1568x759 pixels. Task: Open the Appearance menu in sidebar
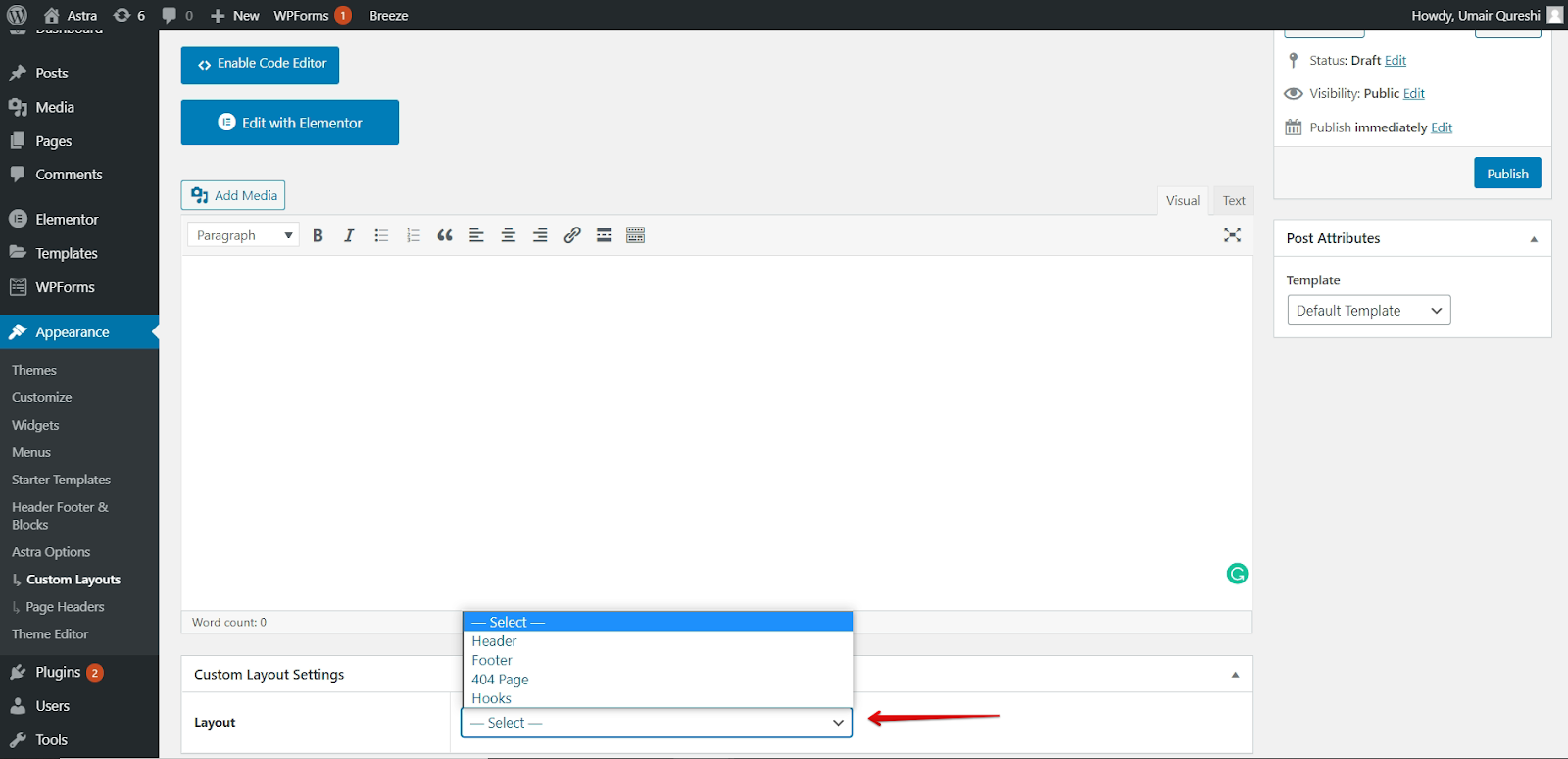[x=79, y=332]
